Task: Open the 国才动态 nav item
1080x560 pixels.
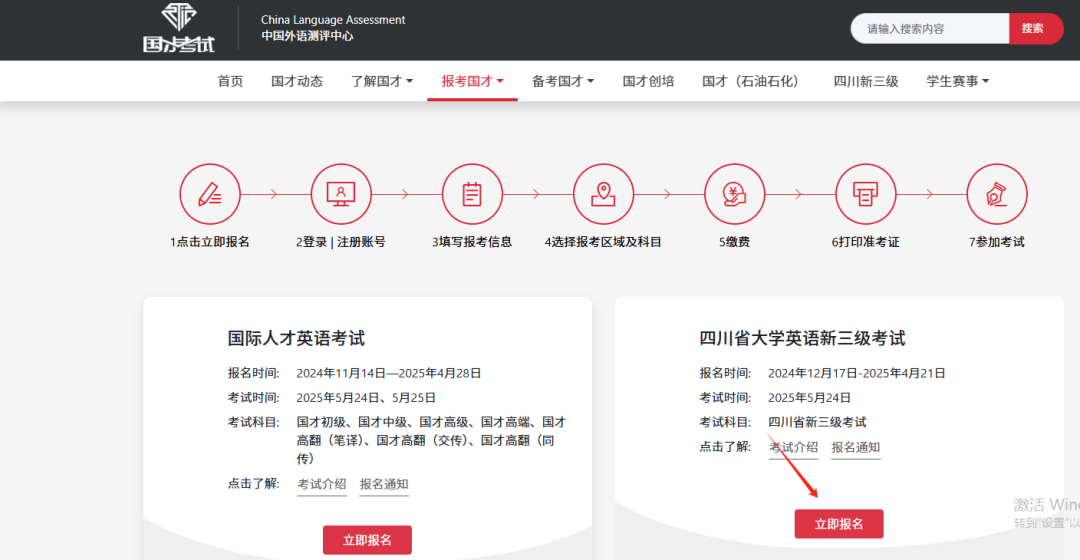Action: (x=297, y=81)
